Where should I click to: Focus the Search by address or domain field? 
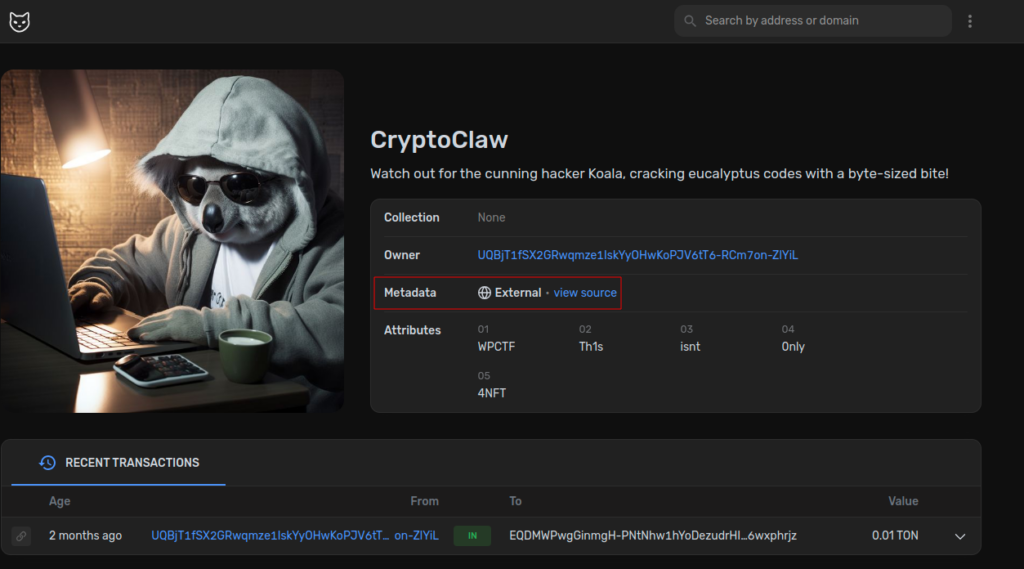coord(820,21)
